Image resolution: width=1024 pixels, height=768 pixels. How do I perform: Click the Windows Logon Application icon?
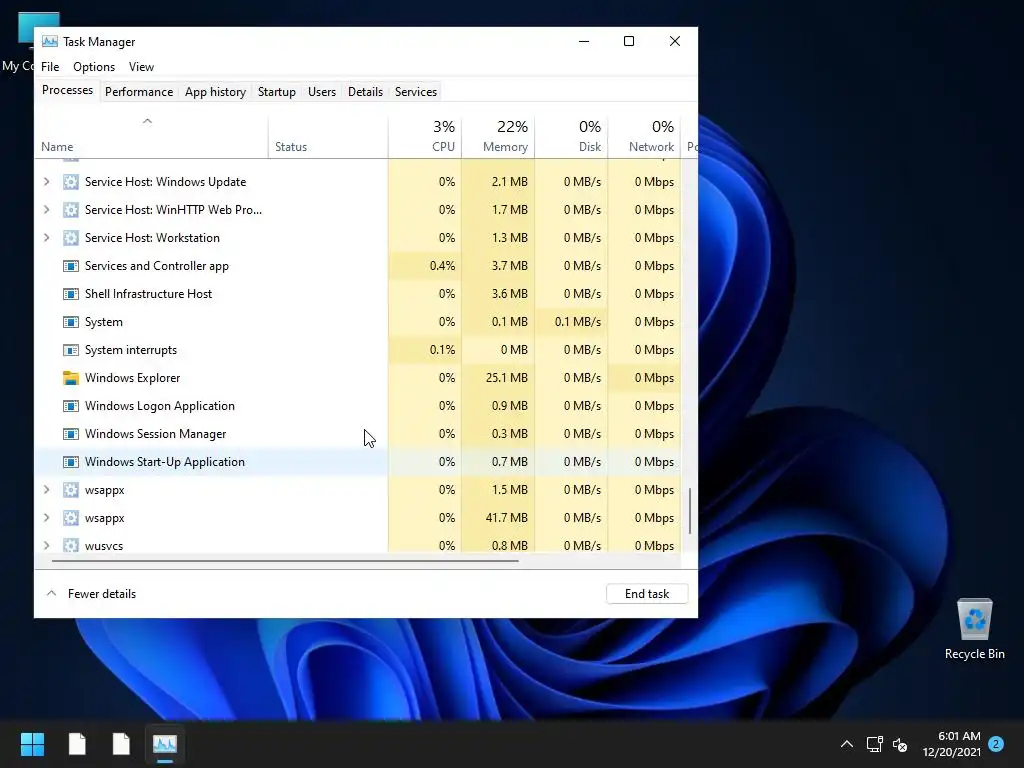point(71,406)
